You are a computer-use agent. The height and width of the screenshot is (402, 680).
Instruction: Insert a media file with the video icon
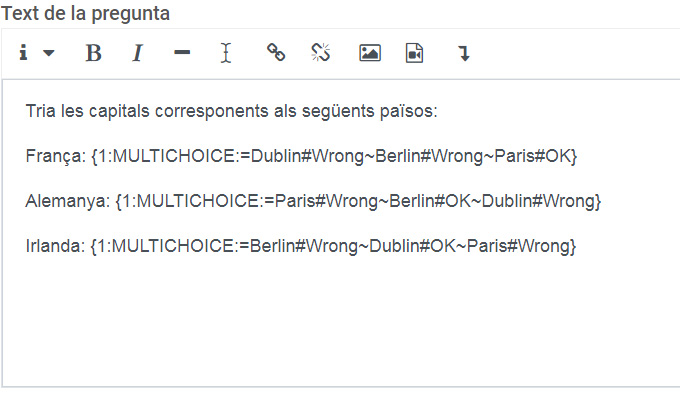(415, 54)
